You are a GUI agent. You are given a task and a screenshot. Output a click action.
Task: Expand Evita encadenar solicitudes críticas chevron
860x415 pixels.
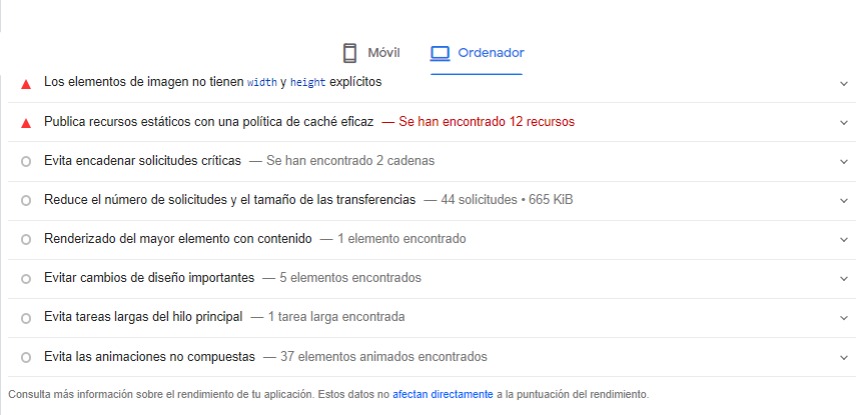(844, 162)
